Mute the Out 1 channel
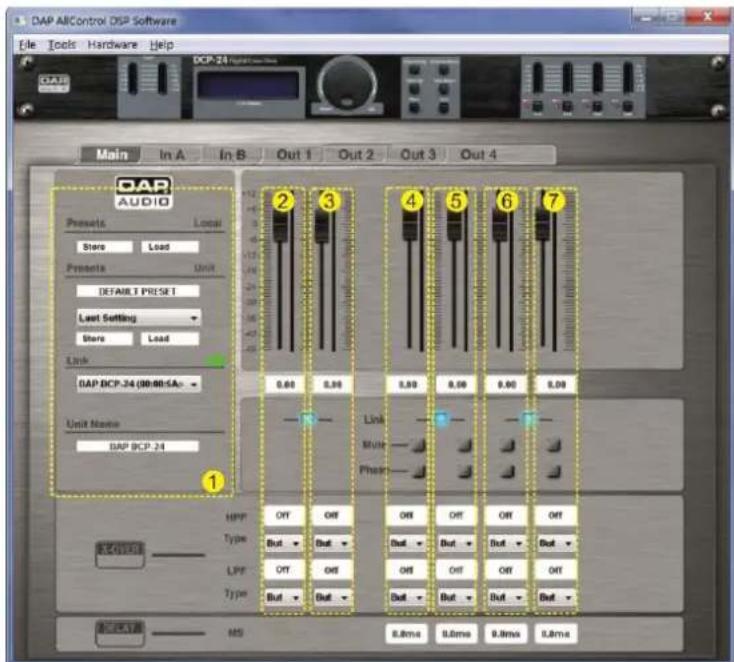The width and height of the screenshot is (734, 662). (418, 445)
